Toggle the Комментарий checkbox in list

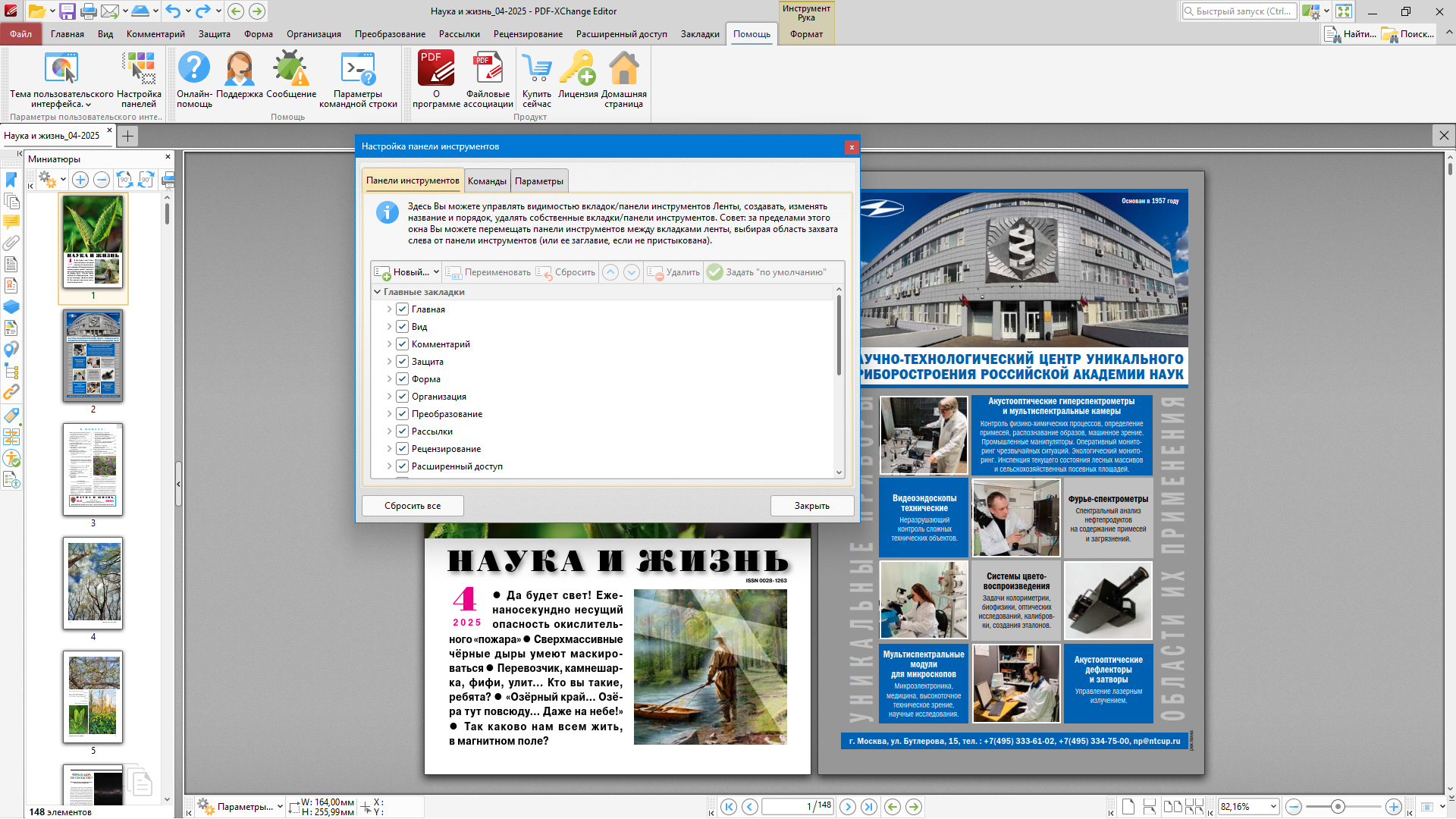(x=403, y=344)
